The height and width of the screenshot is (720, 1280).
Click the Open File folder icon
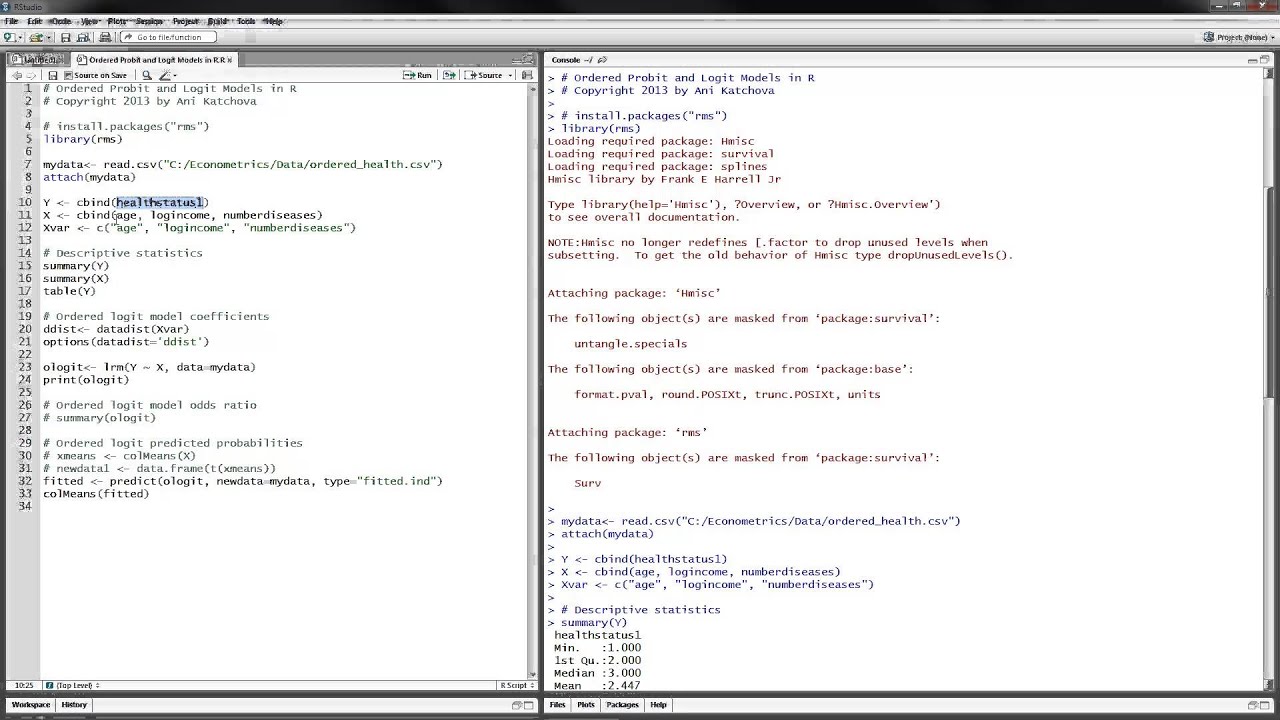tap(35, 37)
